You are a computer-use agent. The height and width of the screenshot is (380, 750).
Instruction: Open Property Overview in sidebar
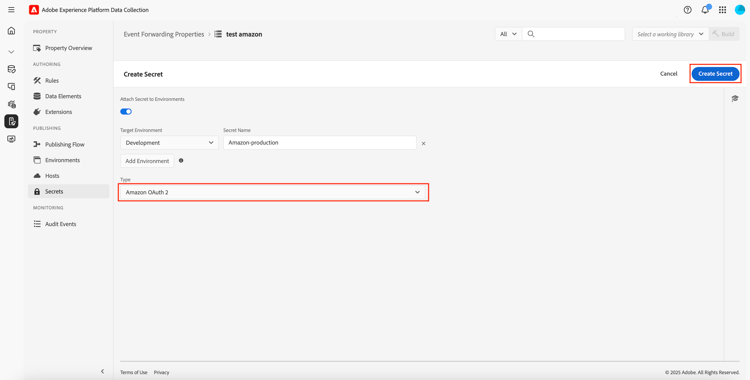(68, 48)
